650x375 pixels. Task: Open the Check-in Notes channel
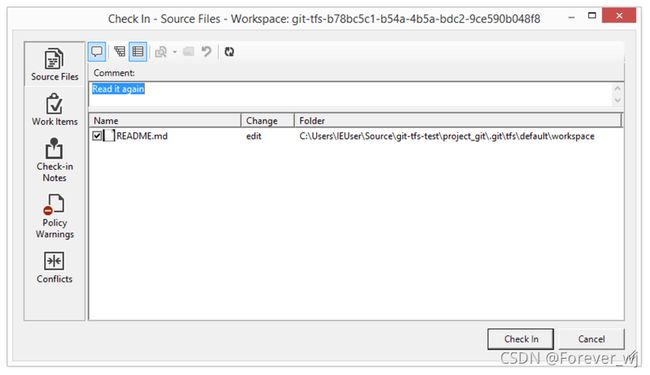54,160
